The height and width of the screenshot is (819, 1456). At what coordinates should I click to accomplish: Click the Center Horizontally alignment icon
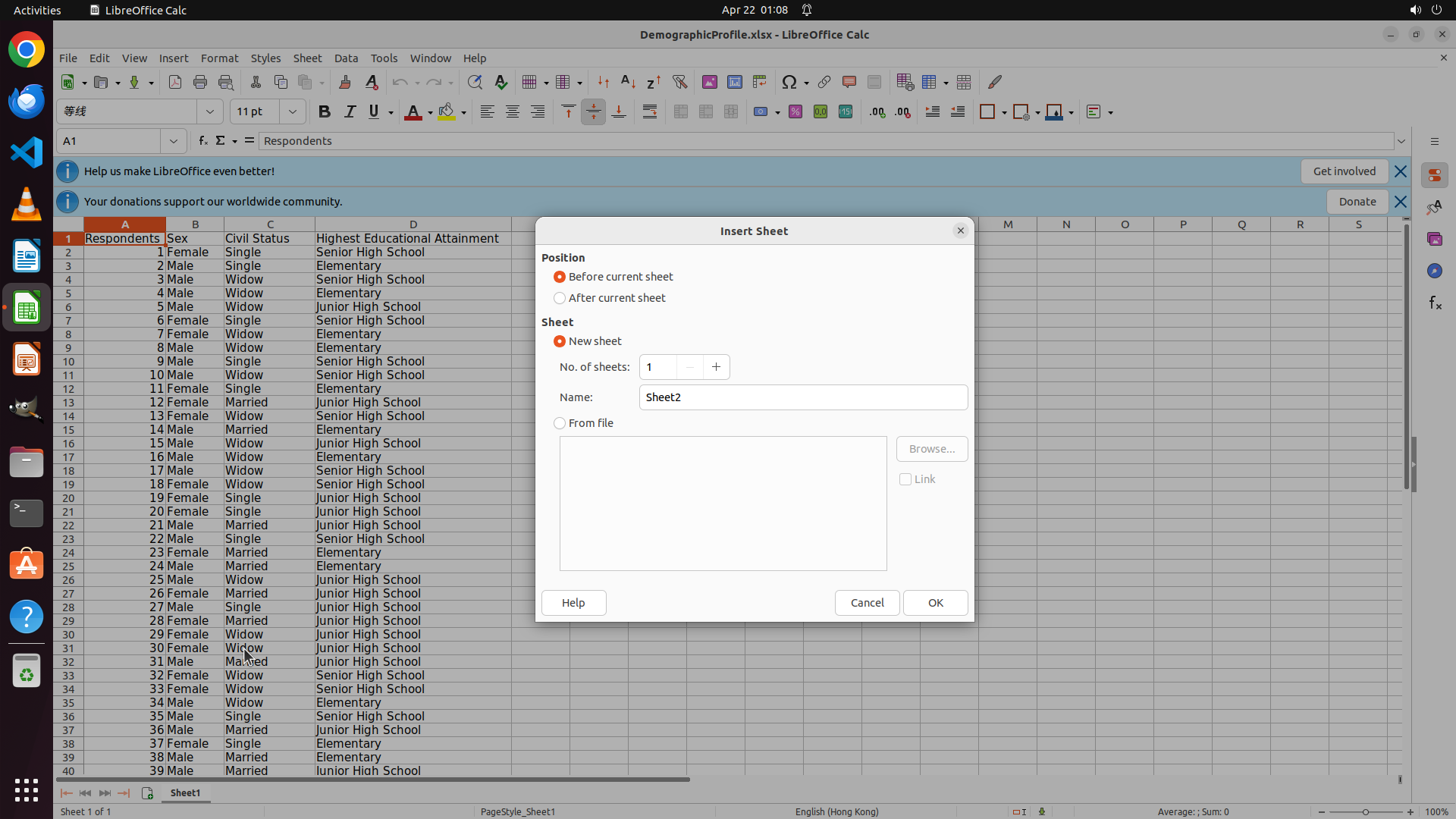point(513,112)
